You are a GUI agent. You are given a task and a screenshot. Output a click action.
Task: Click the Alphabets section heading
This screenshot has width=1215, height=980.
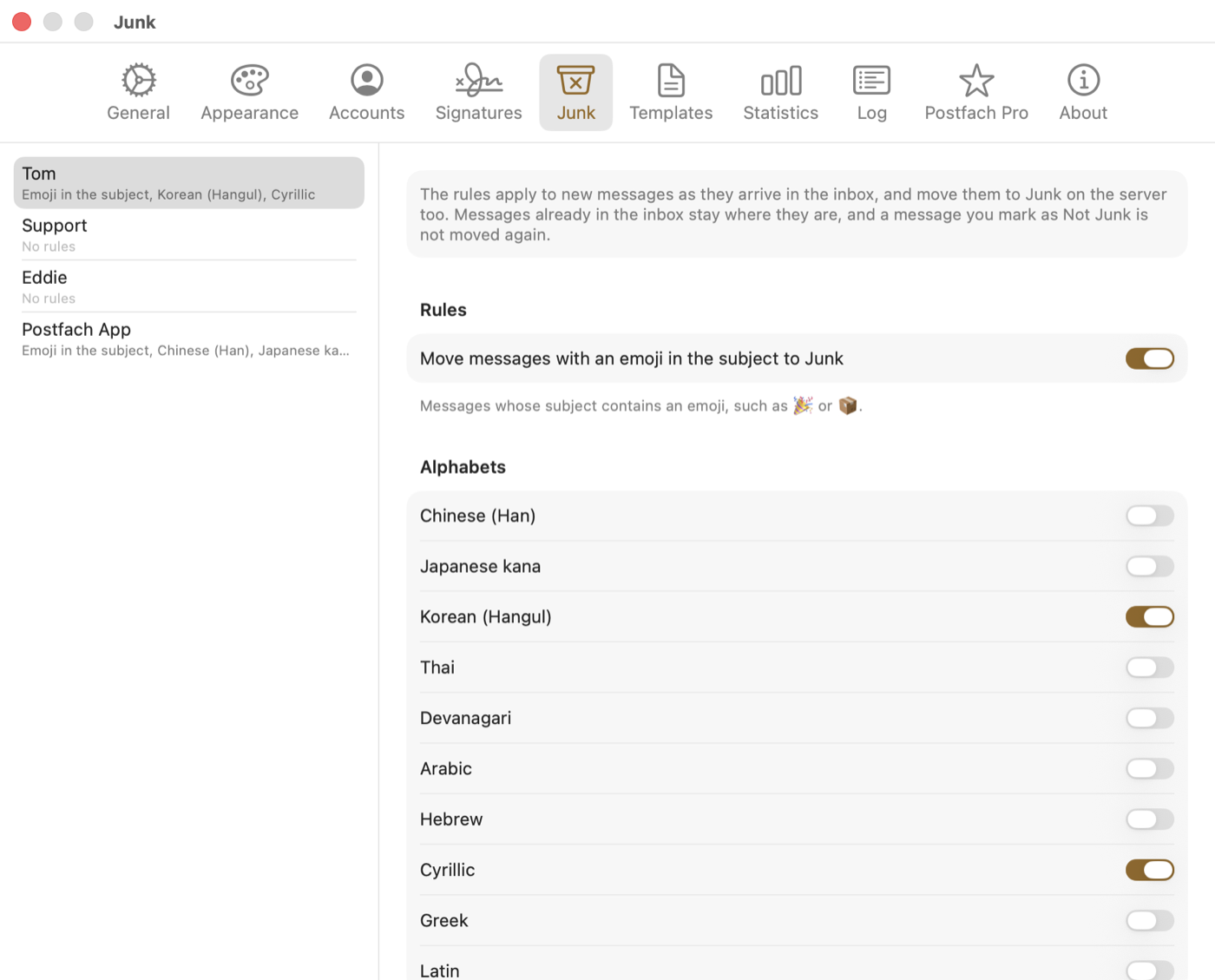point(463,467)
